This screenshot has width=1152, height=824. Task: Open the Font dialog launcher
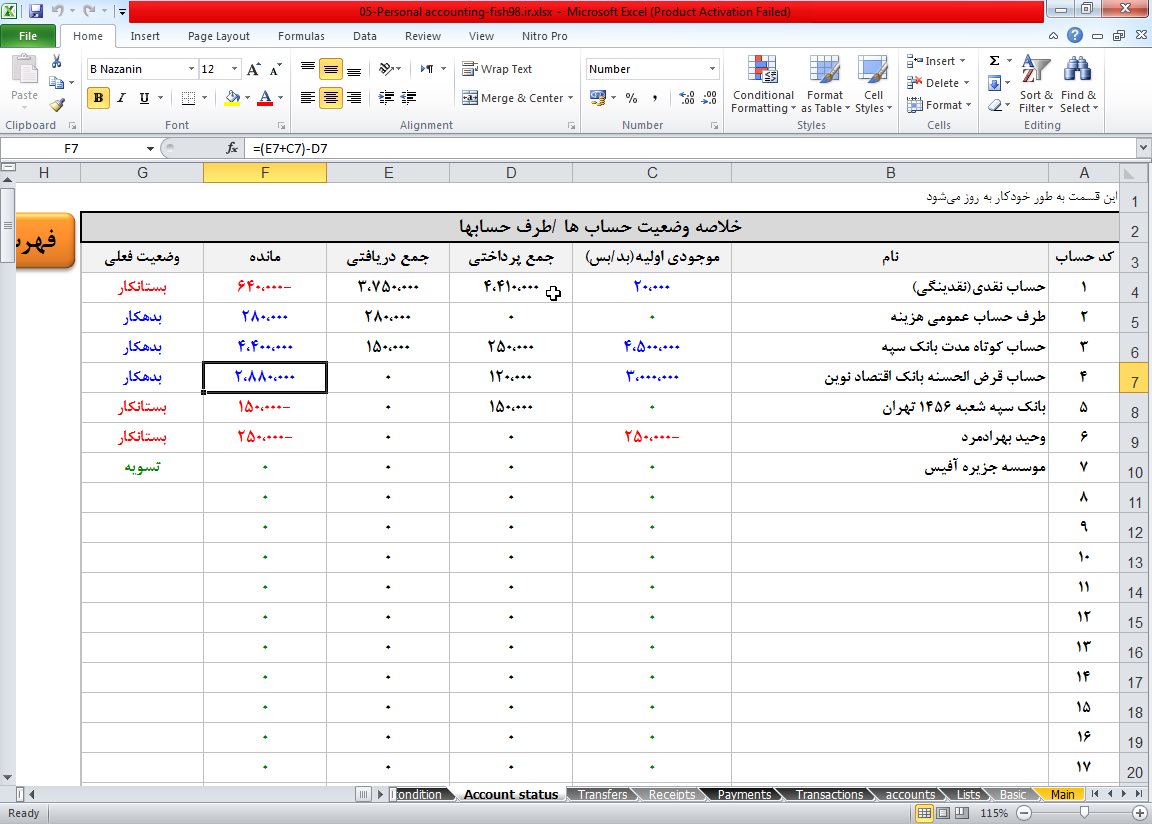point(281,126)
